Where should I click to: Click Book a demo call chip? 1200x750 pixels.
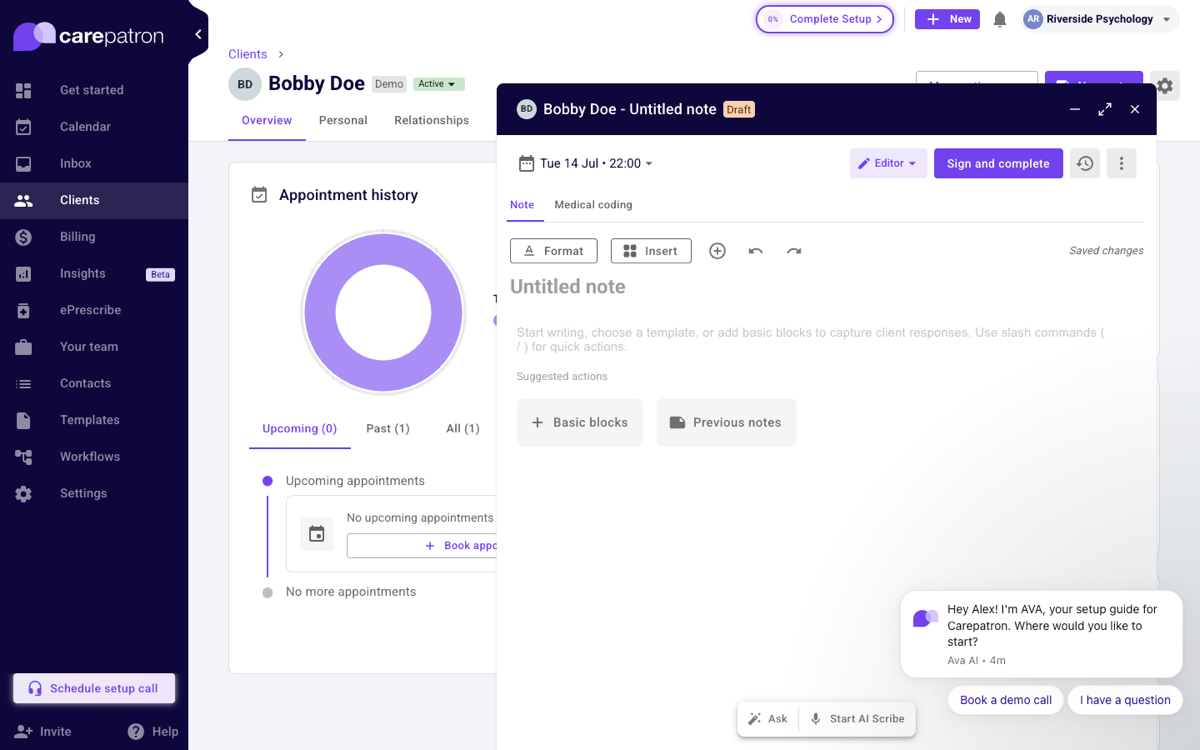[x=1006, y=700]
